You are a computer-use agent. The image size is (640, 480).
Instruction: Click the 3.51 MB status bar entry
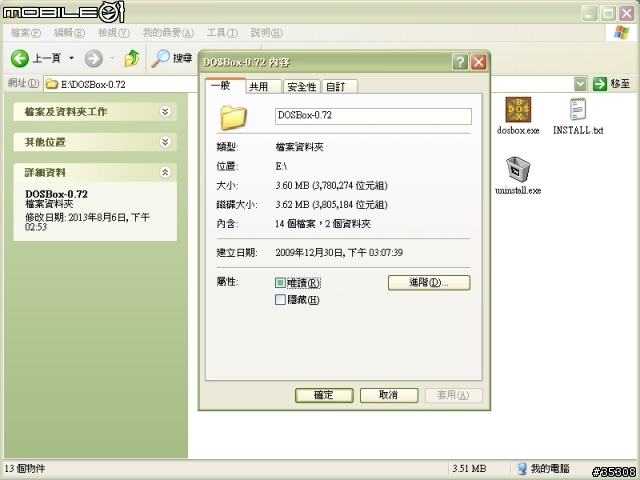click(x=469, y=469)
